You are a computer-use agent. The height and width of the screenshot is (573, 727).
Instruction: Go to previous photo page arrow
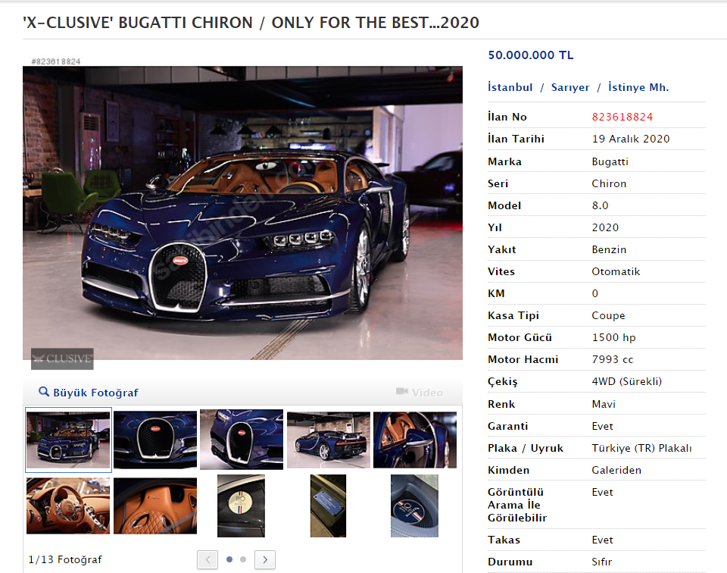[x=208, y=560]
